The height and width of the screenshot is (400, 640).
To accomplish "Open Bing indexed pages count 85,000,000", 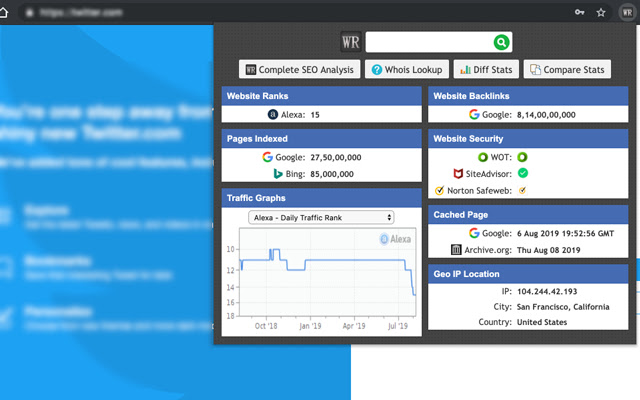I will click(x=332, y=174).
